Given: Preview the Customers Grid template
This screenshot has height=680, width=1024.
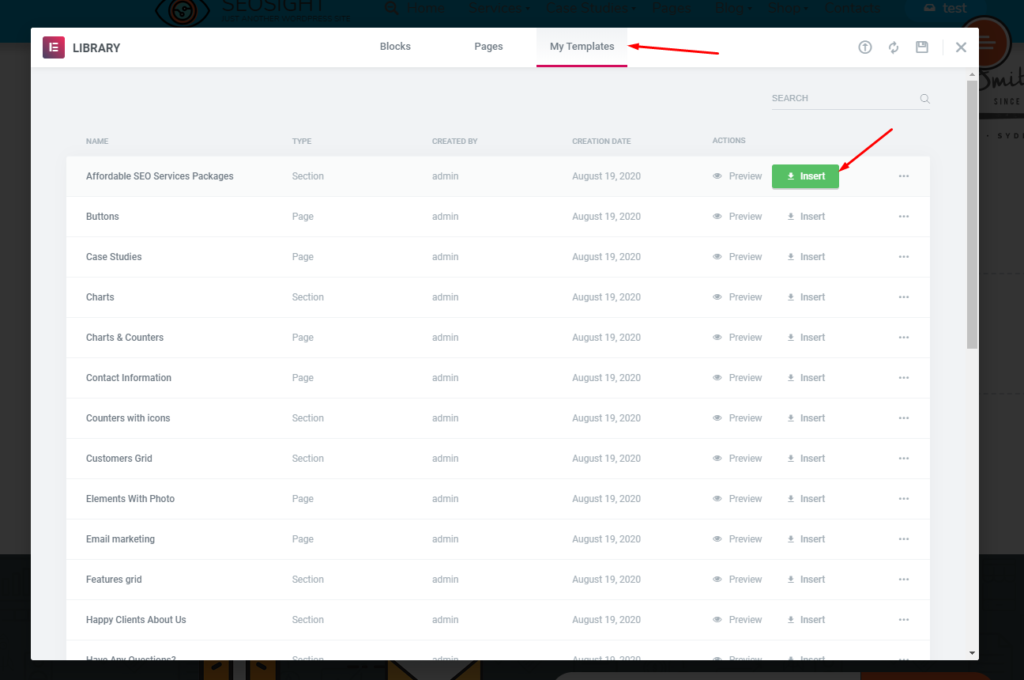Looking at the screenshot, I should click(x=737, y=459).
